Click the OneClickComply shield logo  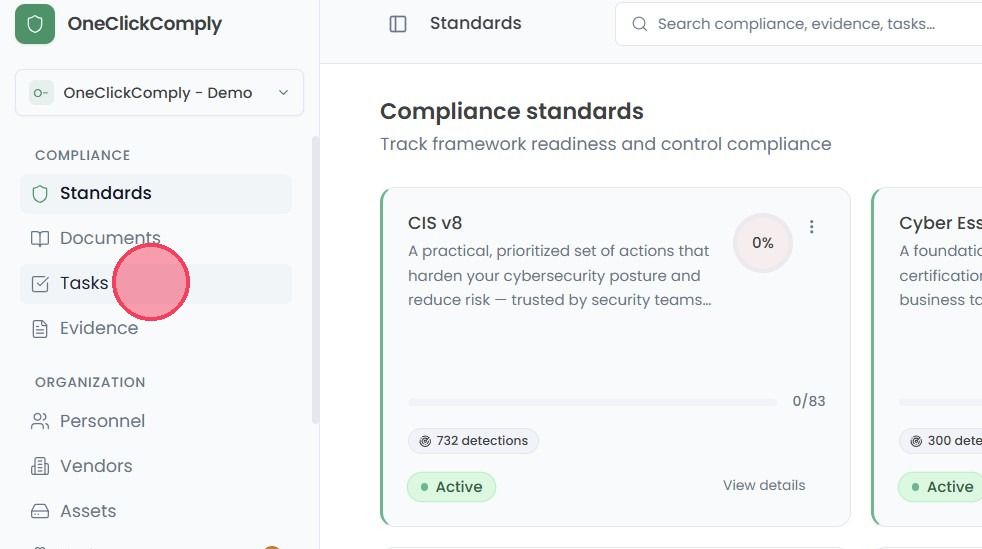click(35, 24)
